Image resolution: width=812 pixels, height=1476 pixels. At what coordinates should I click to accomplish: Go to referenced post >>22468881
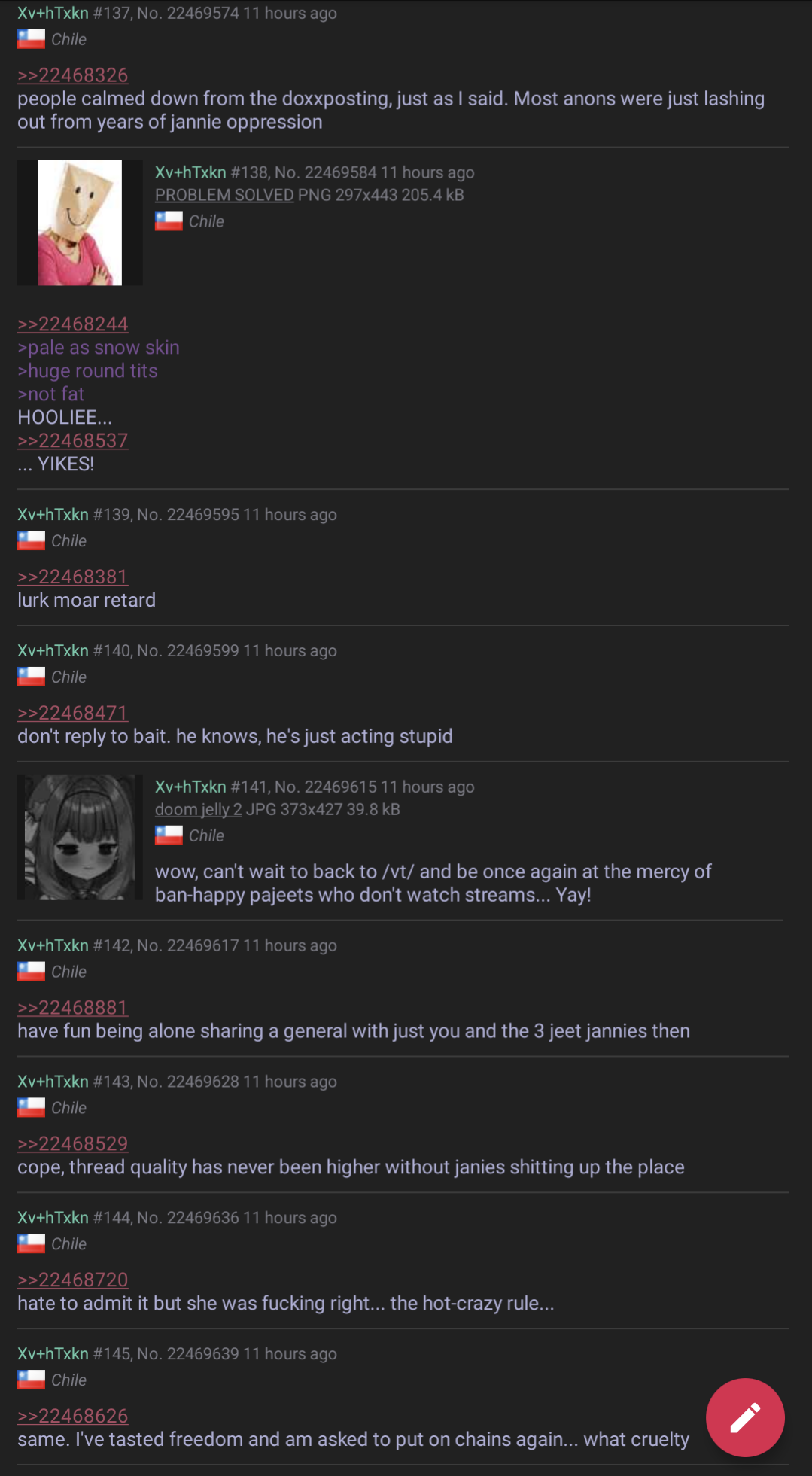[73, 1007]
